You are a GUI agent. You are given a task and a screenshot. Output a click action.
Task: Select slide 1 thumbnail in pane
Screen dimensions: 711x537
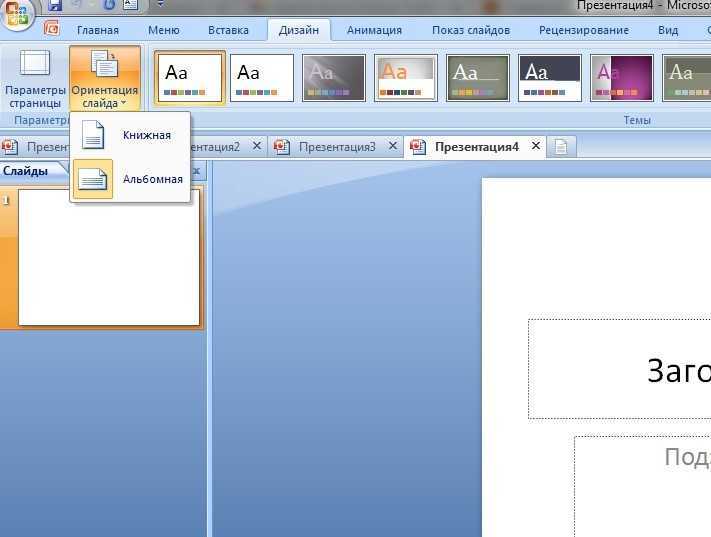[x=109, y=257]
